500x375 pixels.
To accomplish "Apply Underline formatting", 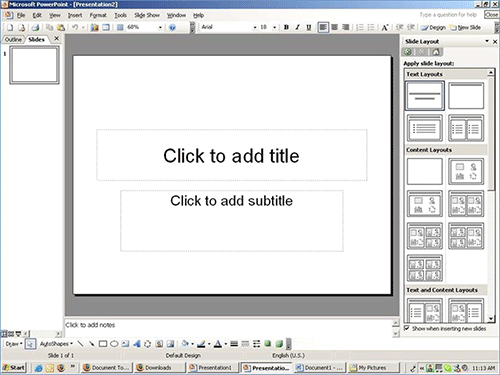I will coord(309,27).
